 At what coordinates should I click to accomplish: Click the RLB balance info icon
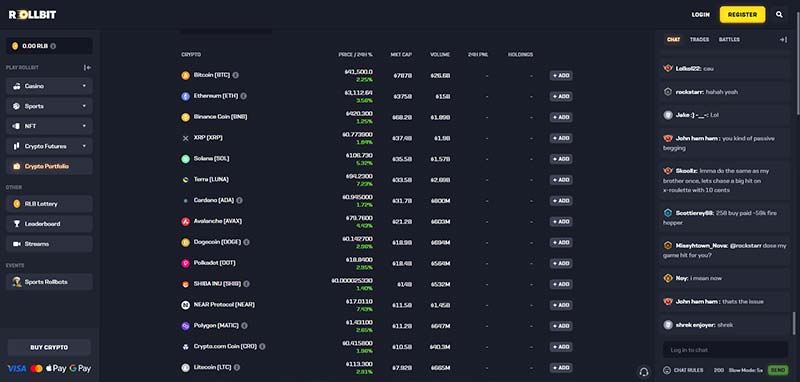(53, 46)
